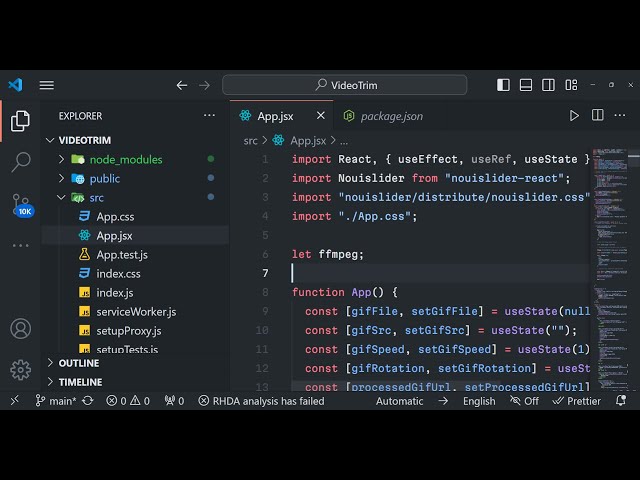Toggle the primary side bar layout button
Viewport: 640px width, 480px height.
pos(503,85)
